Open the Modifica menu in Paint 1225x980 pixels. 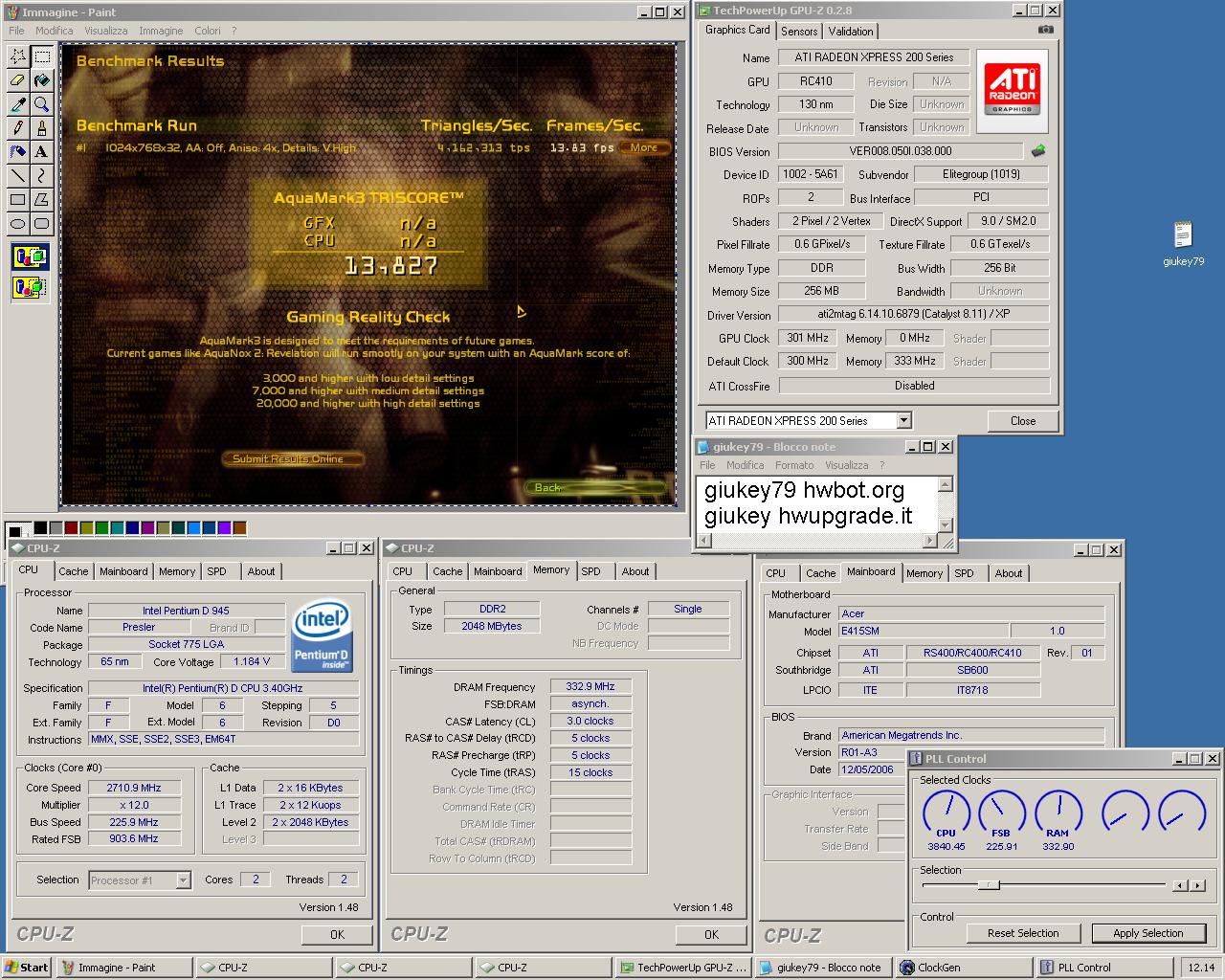pos(55,31)
